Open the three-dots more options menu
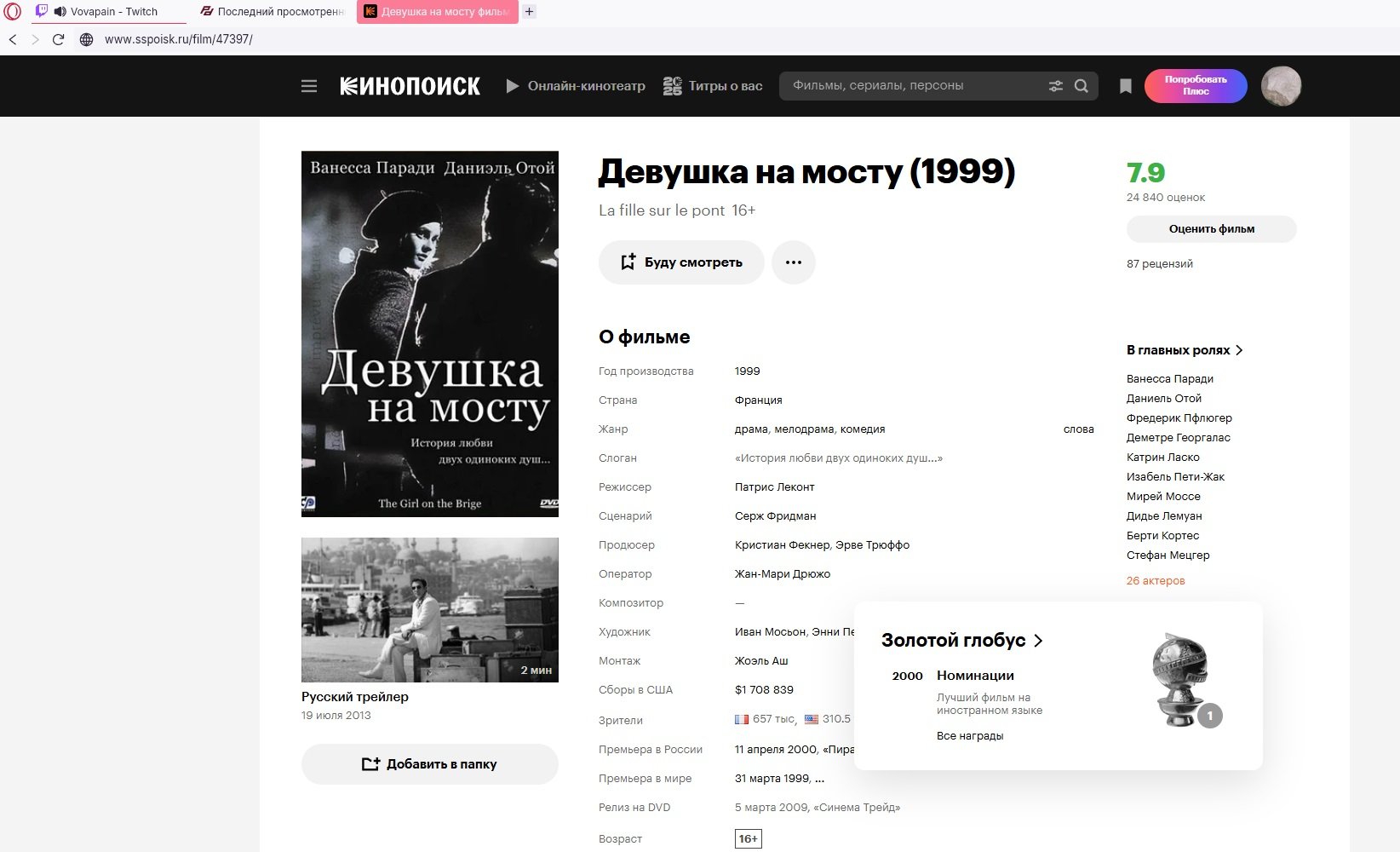The width and height of the screenshot is (1400, 852). click(x=793, y=262)
